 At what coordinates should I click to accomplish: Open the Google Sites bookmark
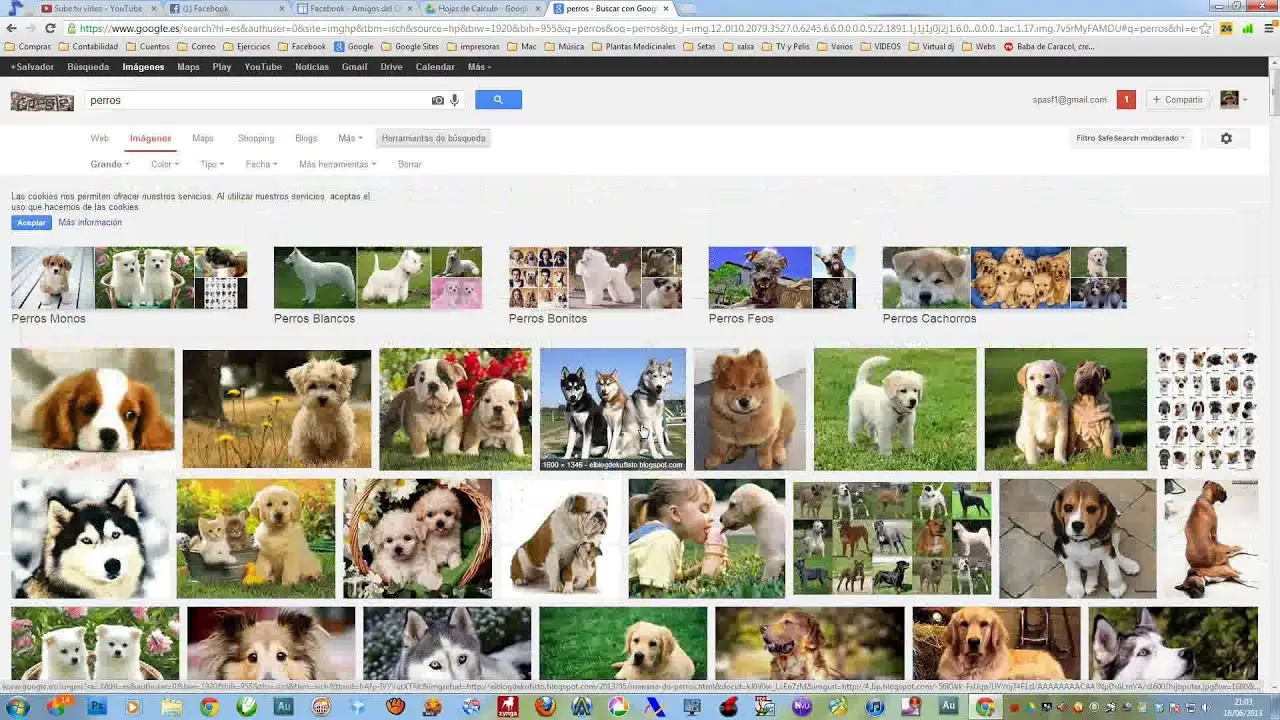tap(410, 46)
